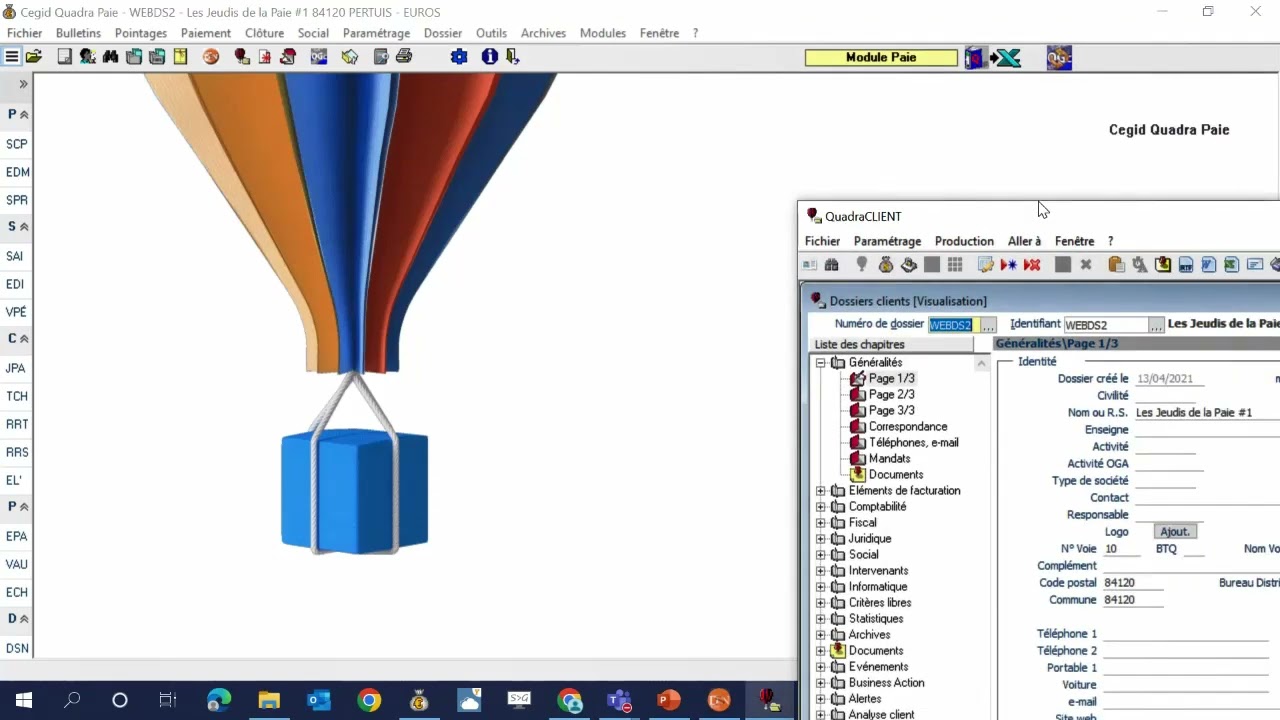Open the Aller à menu in QuadraCLIENT
This screenshot has width=1280, height=720.
1024,241
